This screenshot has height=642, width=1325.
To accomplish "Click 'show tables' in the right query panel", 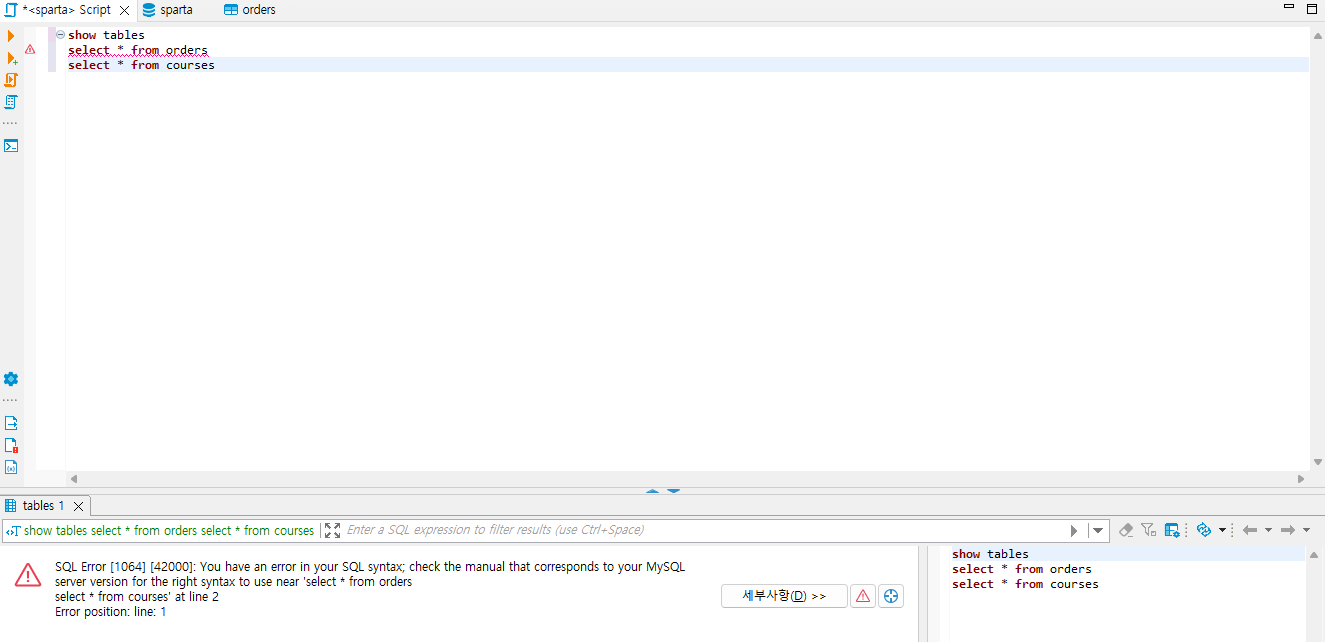I will point(990,554).
